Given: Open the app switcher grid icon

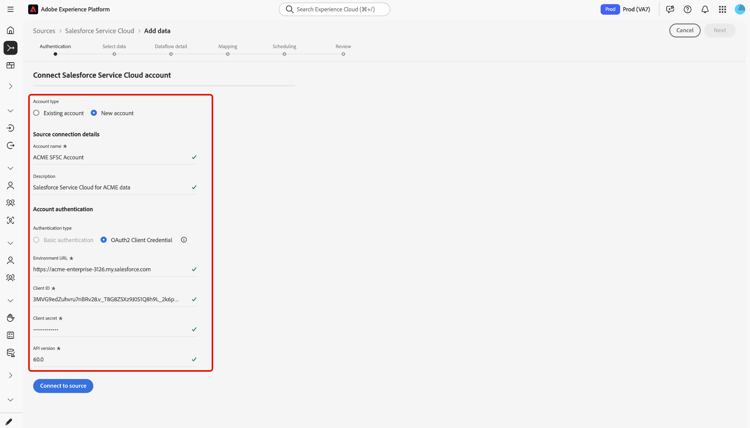Looking at the screenshot, I should tap(722, 9).
